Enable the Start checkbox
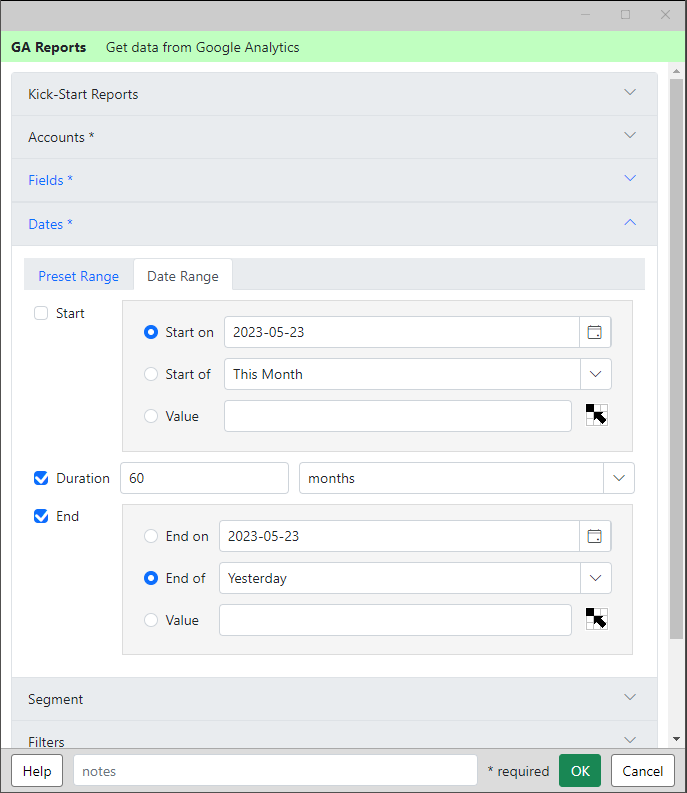The width and height of the screenshot is (687, 793). click(41, 313)
